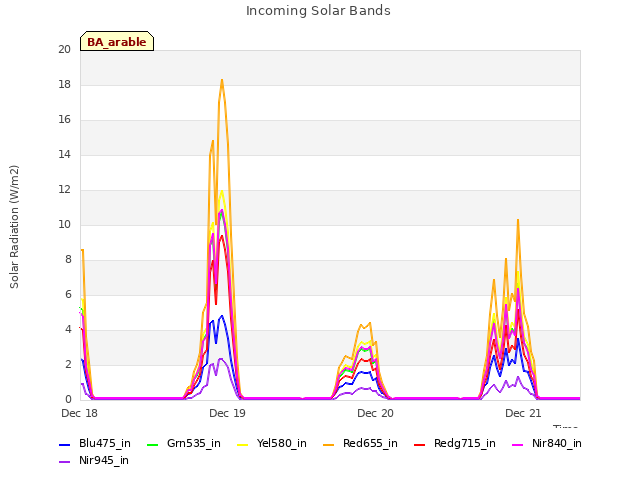Click the Dec 19 x-axis tick label
This screenshot has height=480, width=640.
tap(227, 413)
